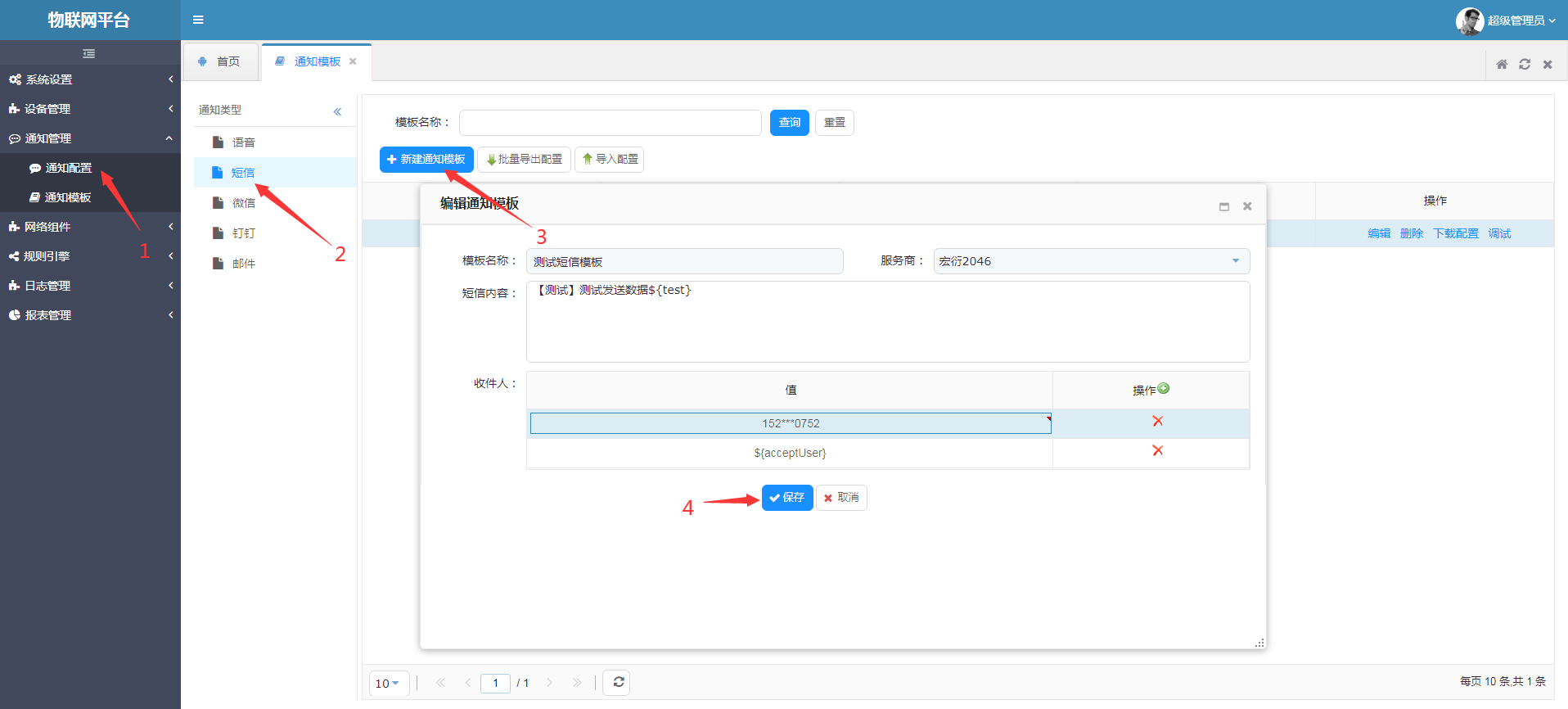
Task: Open the page size dropdown
Action: coord(387,683)
